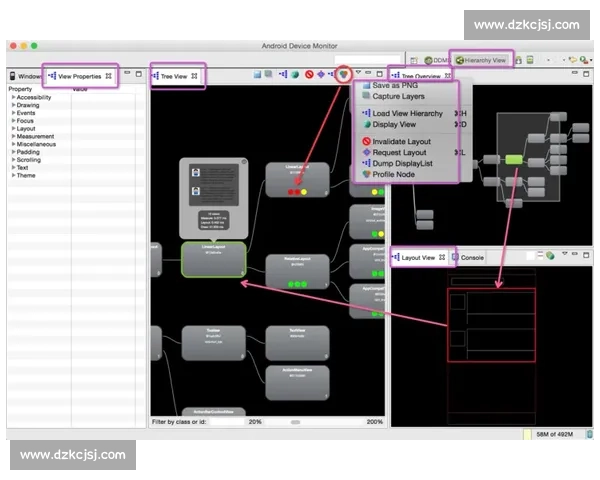600x480 pixels.
Task: Open the Tree View panel view menu triangle
Action: click(x=358, y=72)
